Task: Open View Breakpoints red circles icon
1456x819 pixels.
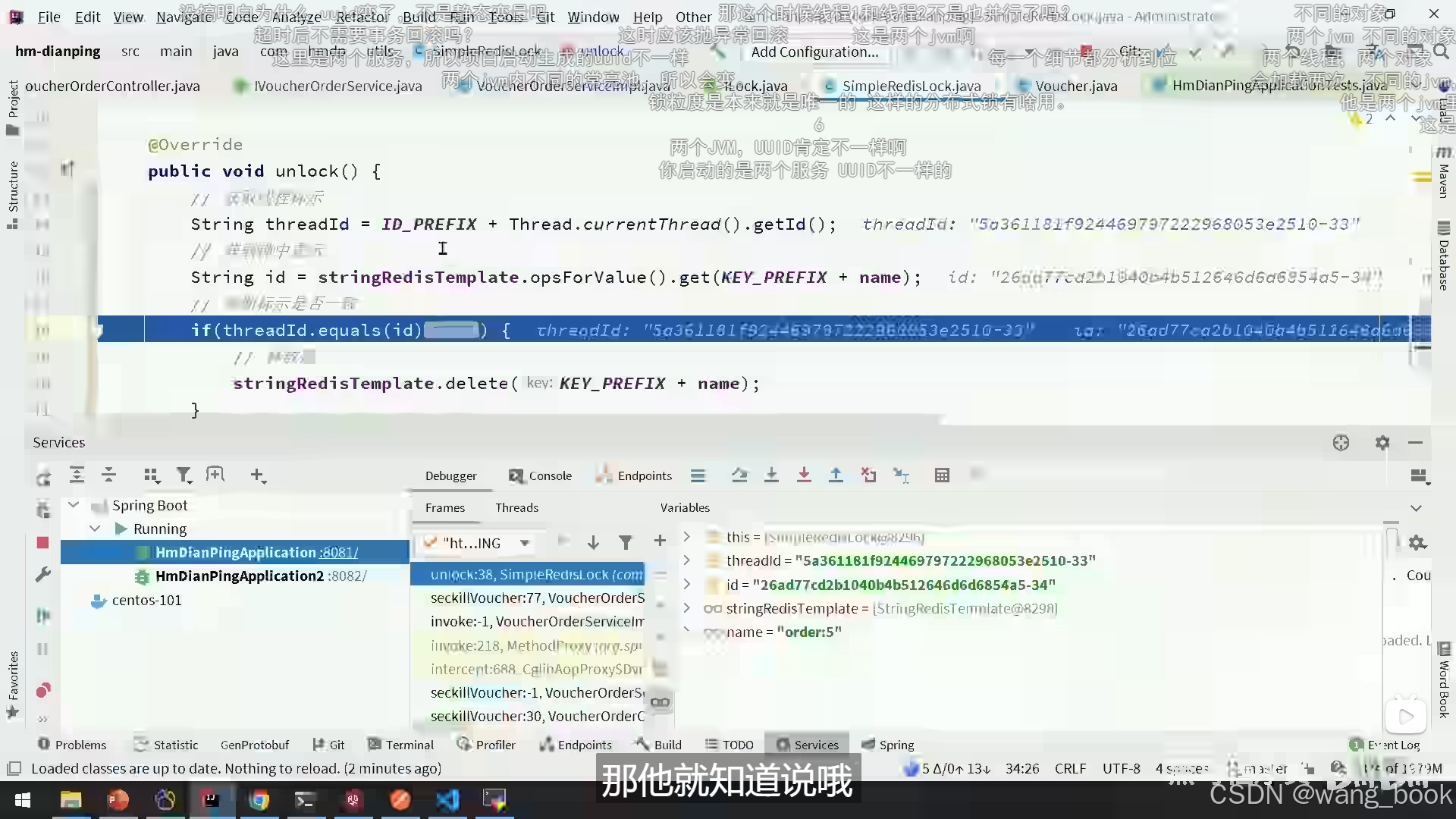Action: click(x=43, y=690)
